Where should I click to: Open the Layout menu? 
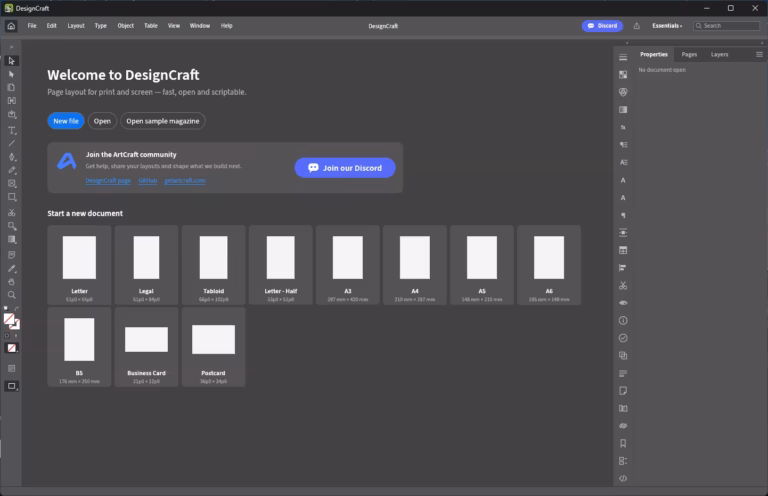click(x=76, y=26)
